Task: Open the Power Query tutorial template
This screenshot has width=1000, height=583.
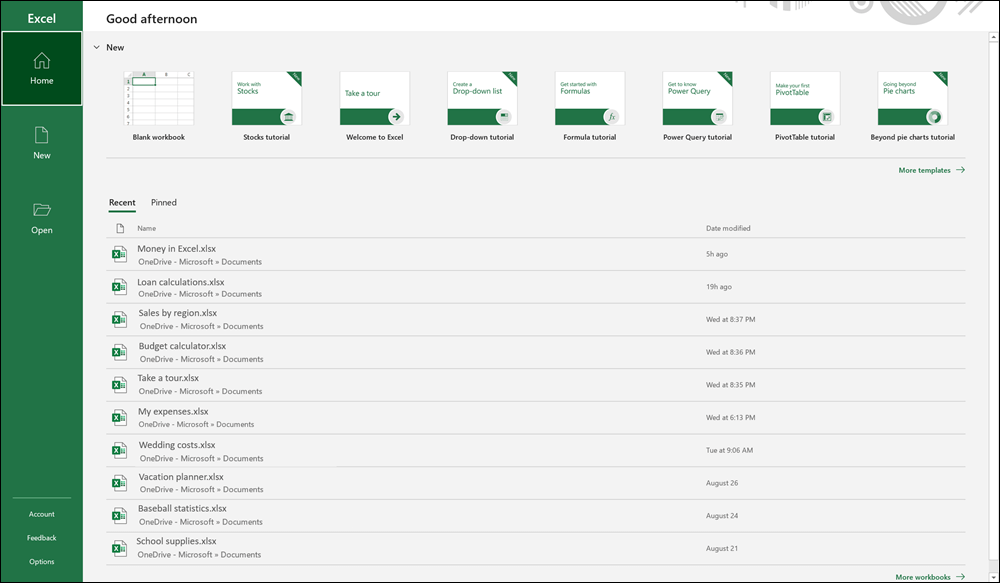Action: pos(698,106)
